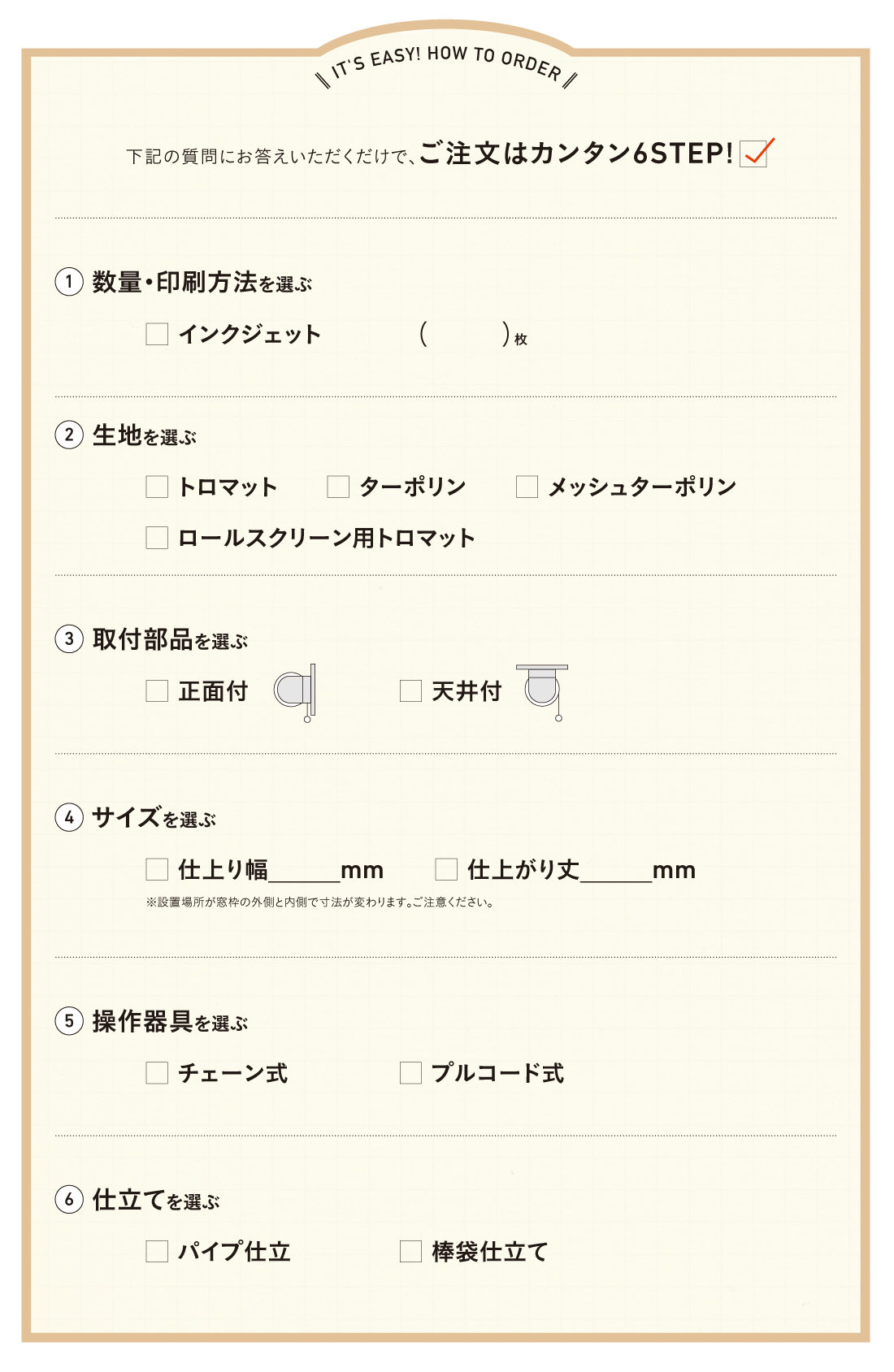This screenshot has height=1372, width=894.
Task: Click the 仕上がり丈 length blank field
Action: (616, 871)
